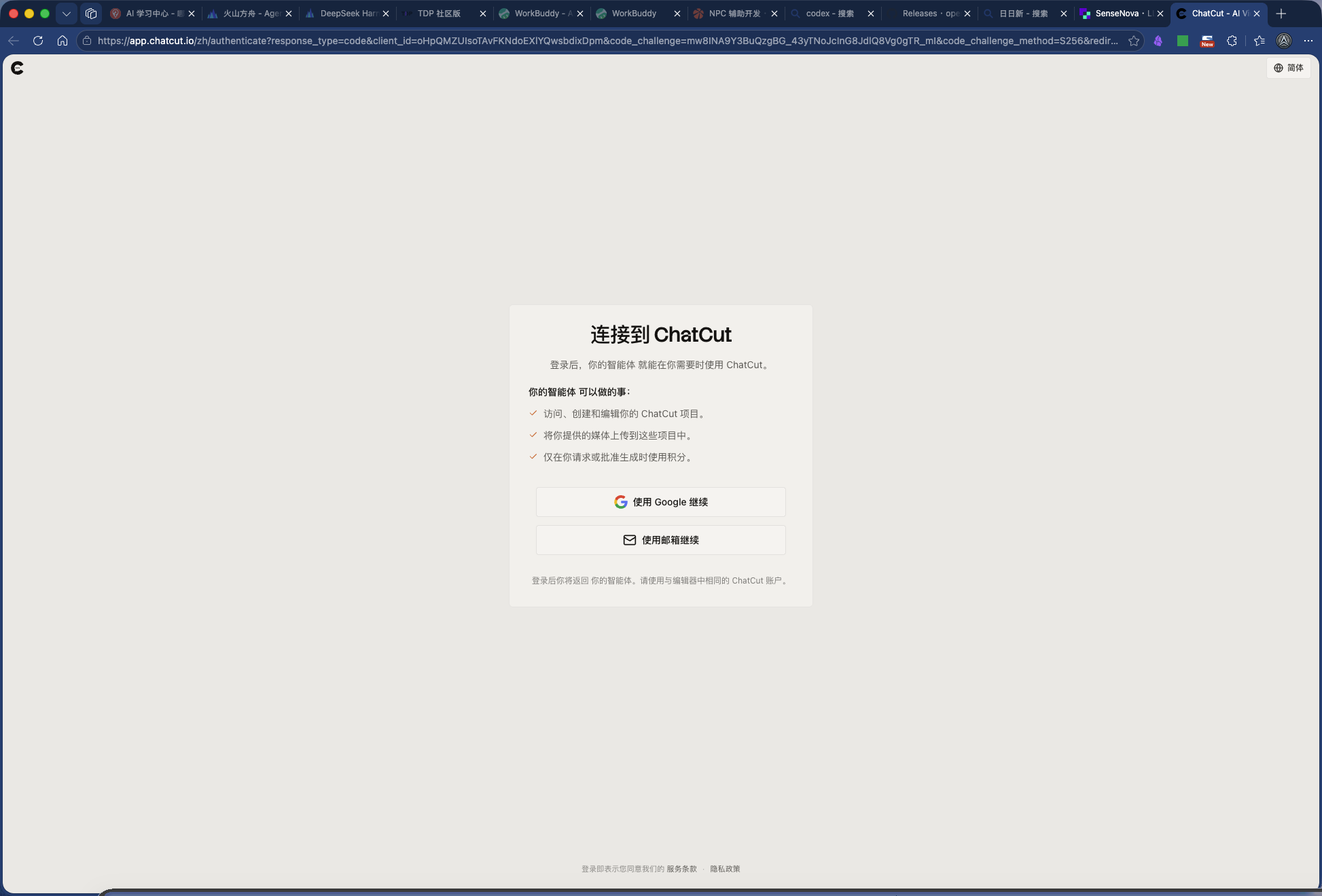
Task: Click the note 登录后你将返回 你的智能体
Action: click(x=660, y=581)
